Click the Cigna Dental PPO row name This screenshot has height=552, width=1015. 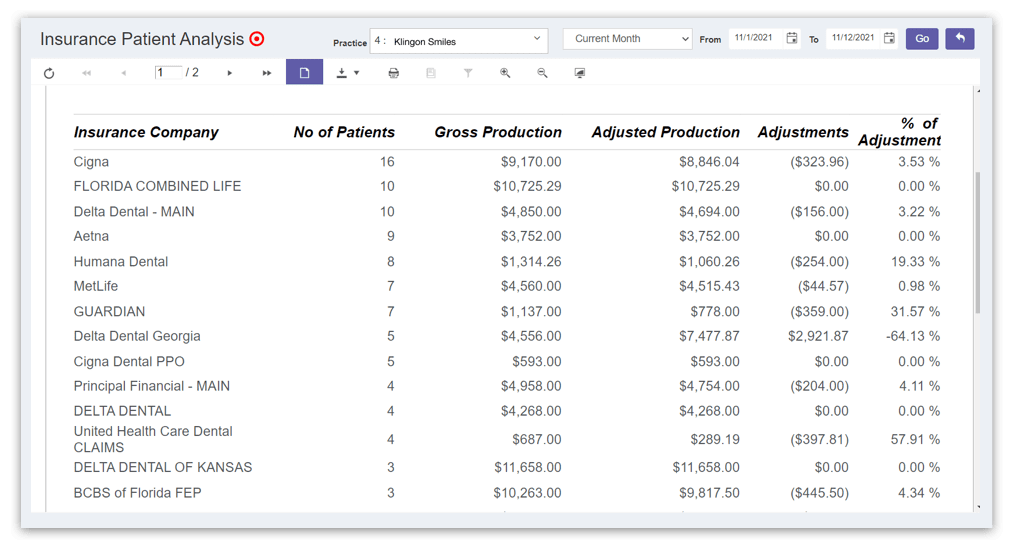pyautogui.click(x=129, y=361)
